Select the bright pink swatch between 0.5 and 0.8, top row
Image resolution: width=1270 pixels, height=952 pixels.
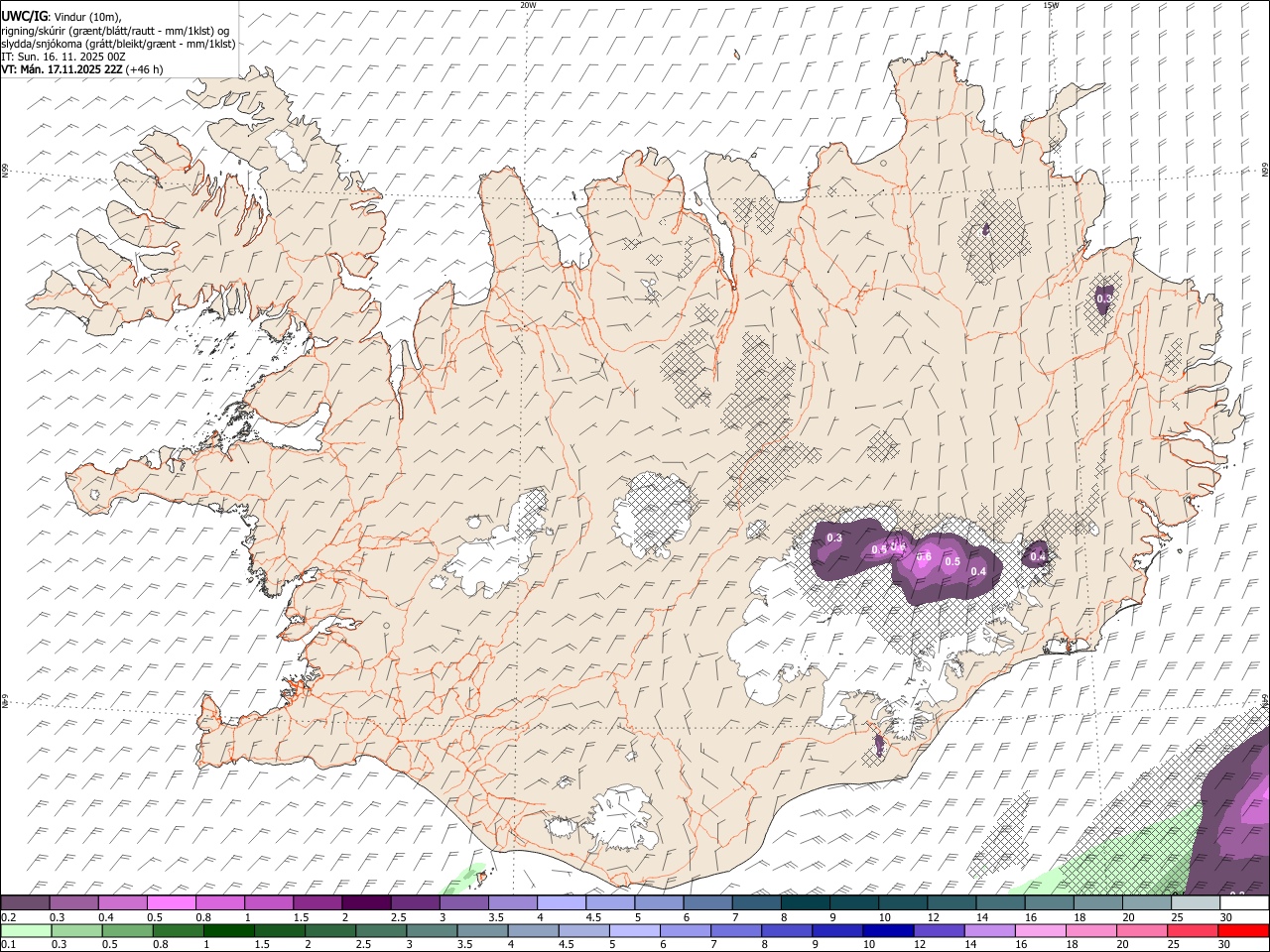coord(172,903)
